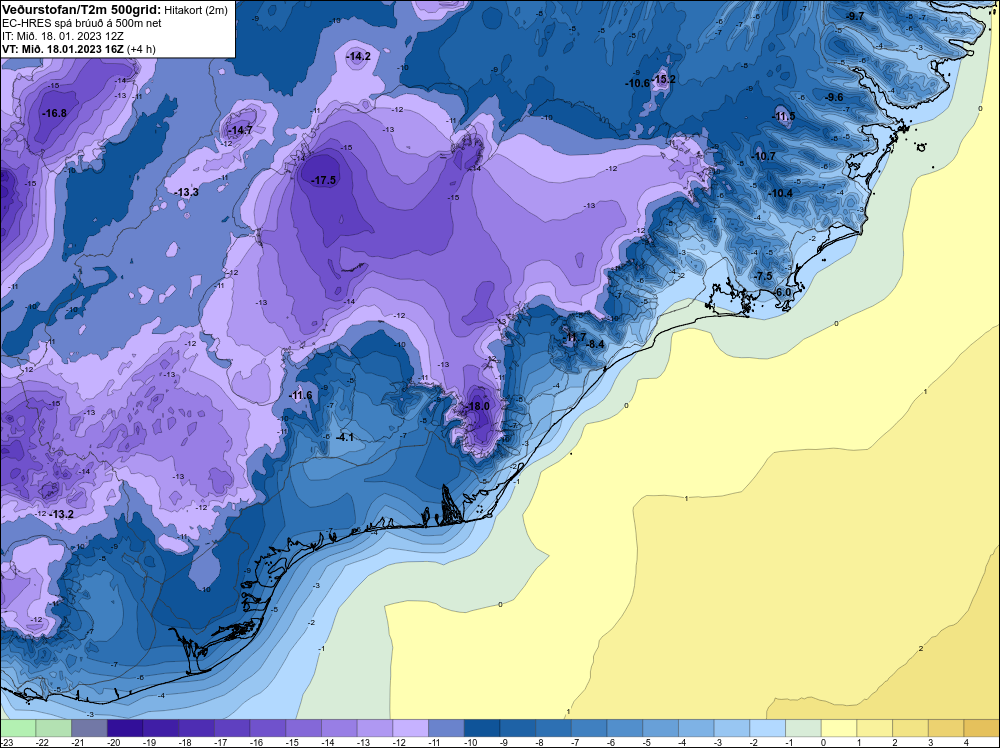Click the -8.4 temperature value
The width and height of the screenshot is (1000, 748).
point(594,344)
